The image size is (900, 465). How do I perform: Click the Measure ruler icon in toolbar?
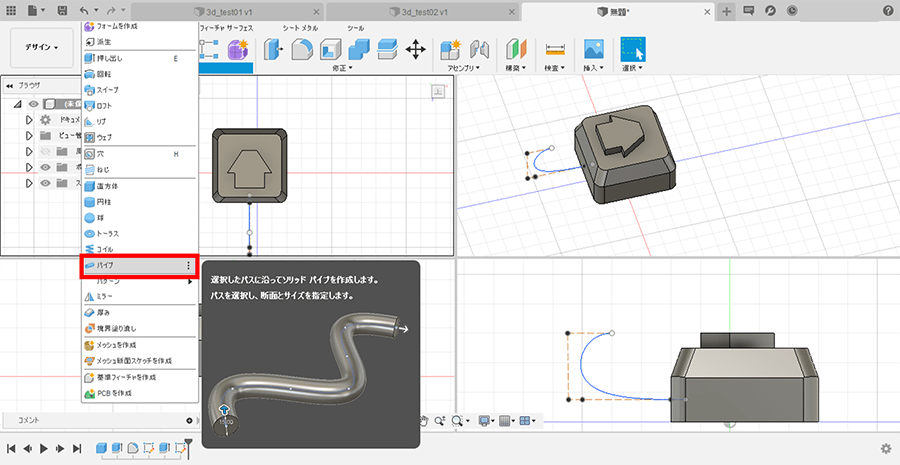[555, 49]
